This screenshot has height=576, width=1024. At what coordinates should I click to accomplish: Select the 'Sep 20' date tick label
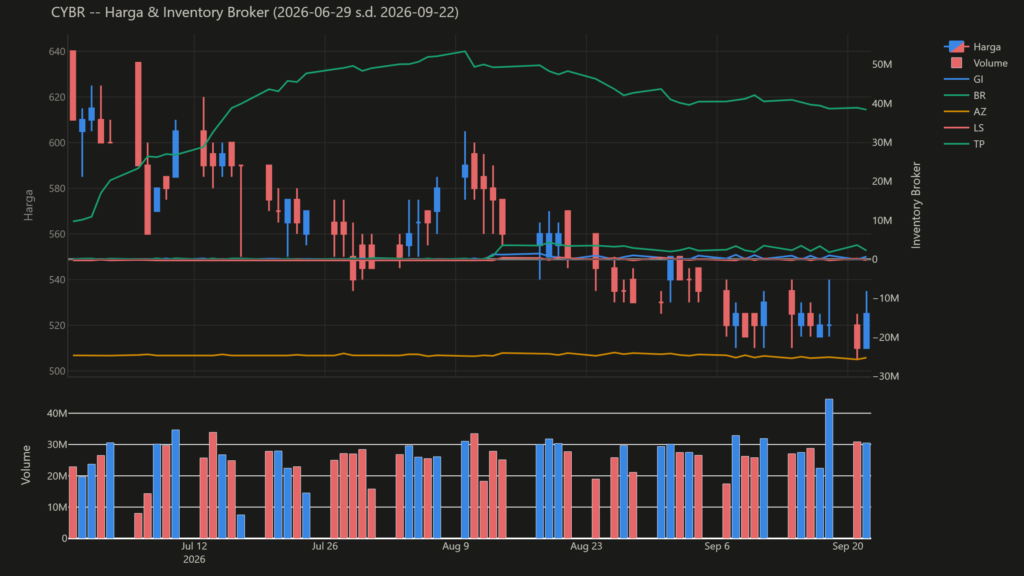coord(847,546)
